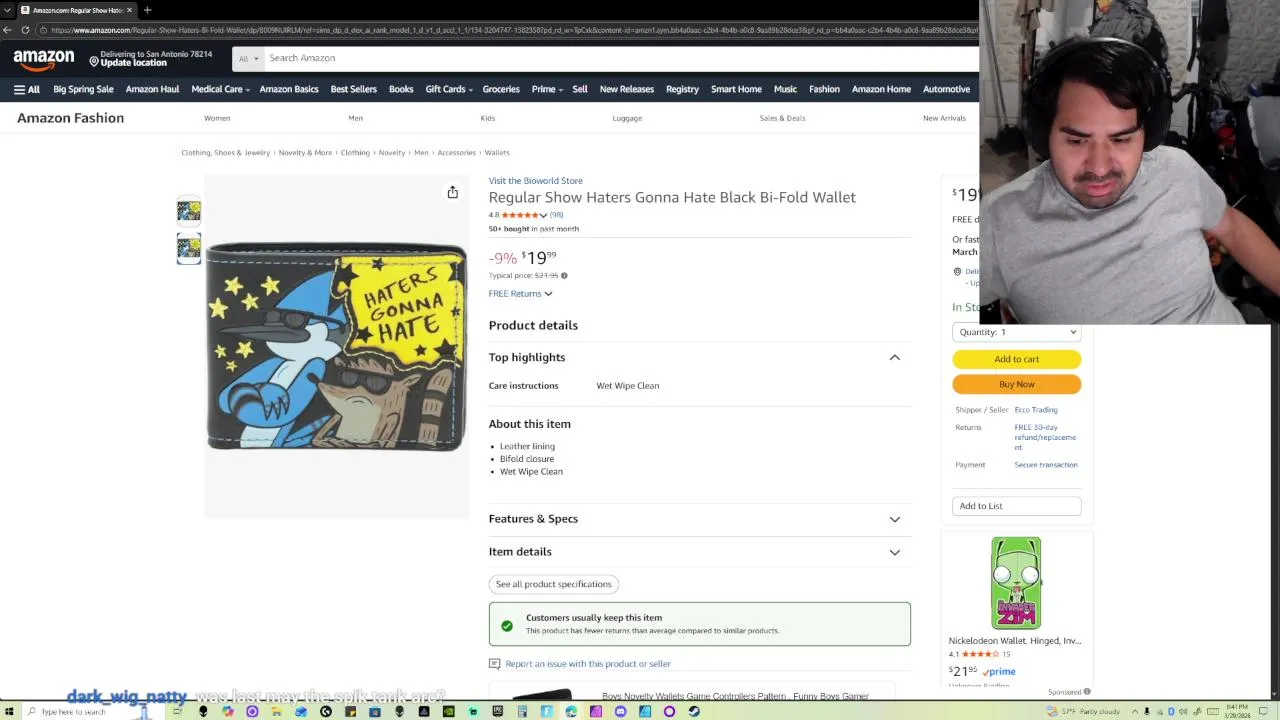The image size is (1280, 720).
Task: Expand the Item details section
Action: (x=895, y=552)
